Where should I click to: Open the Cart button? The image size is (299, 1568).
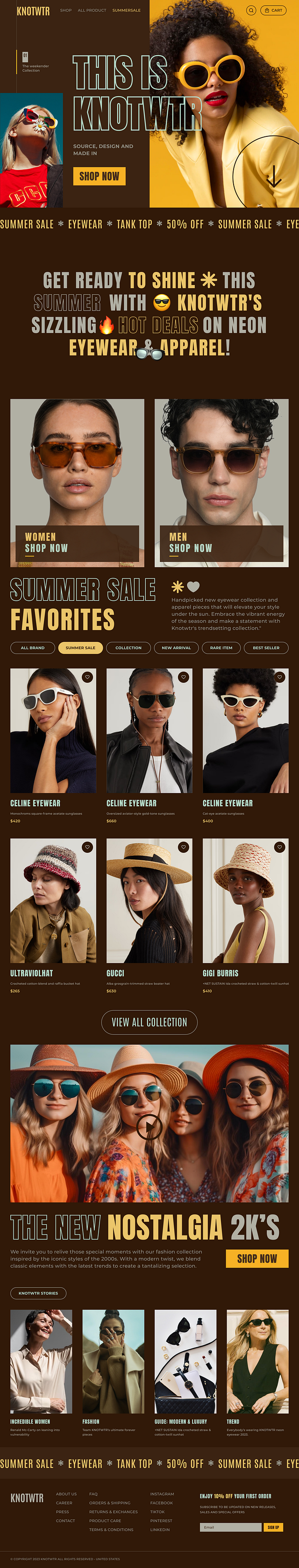coord(273,10)
